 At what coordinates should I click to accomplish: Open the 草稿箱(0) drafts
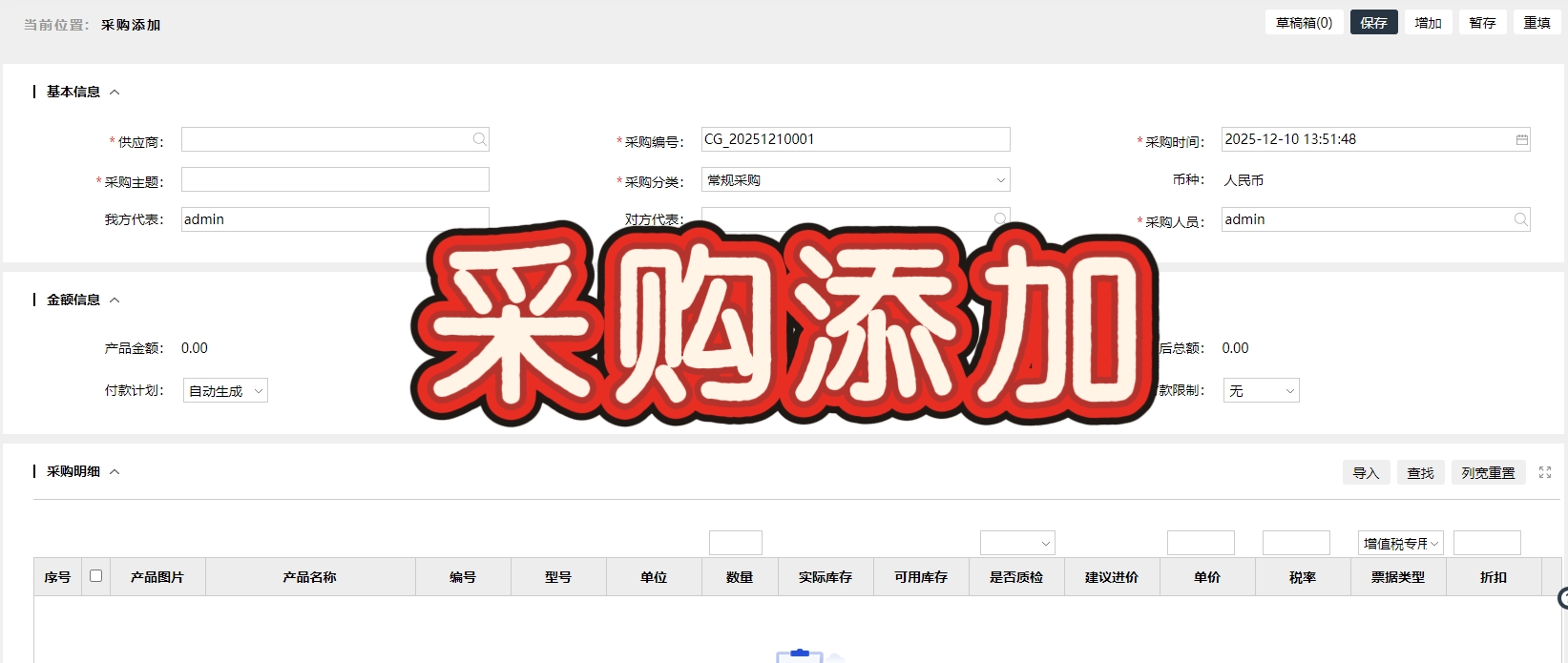click(1304, 22)
